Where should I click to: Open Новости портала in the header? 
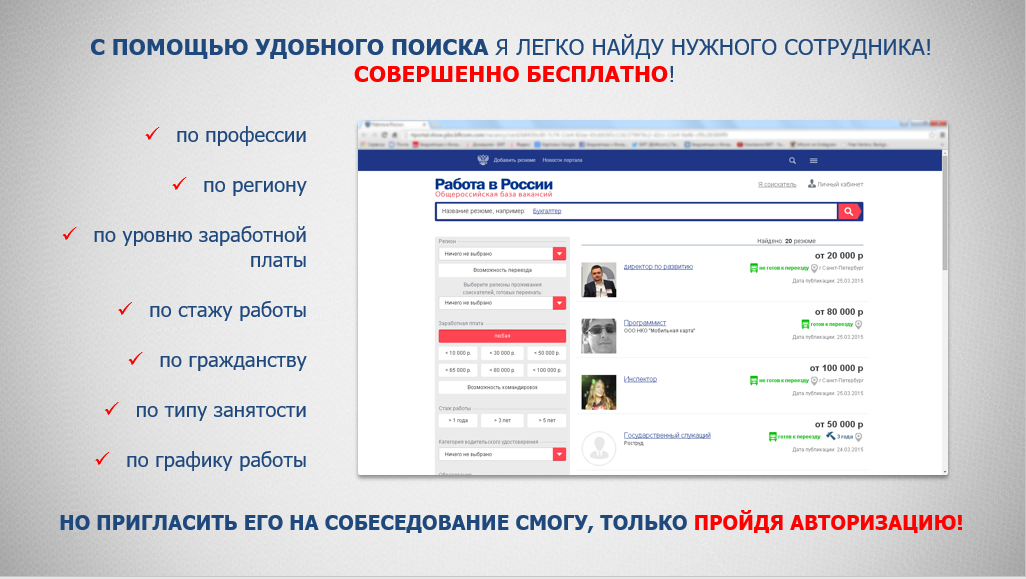(x=562, y=160)
